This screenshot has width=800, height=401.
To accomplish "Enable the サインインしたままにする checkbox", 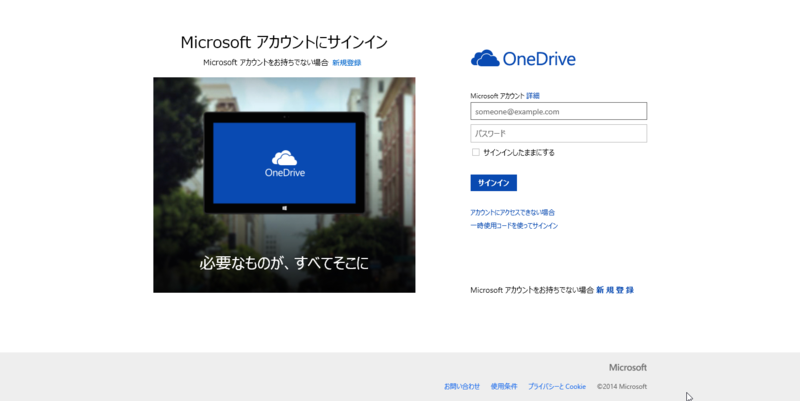I will (476, 152).
